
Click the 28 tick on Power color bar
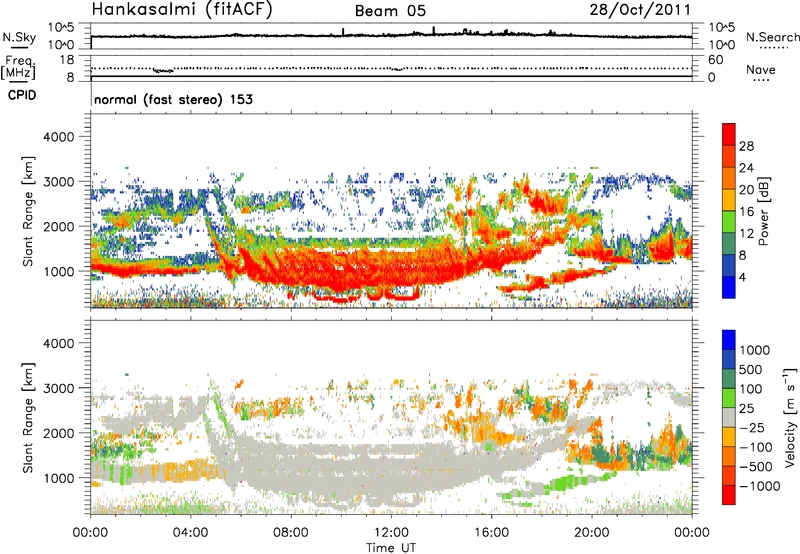click(746, 146)
